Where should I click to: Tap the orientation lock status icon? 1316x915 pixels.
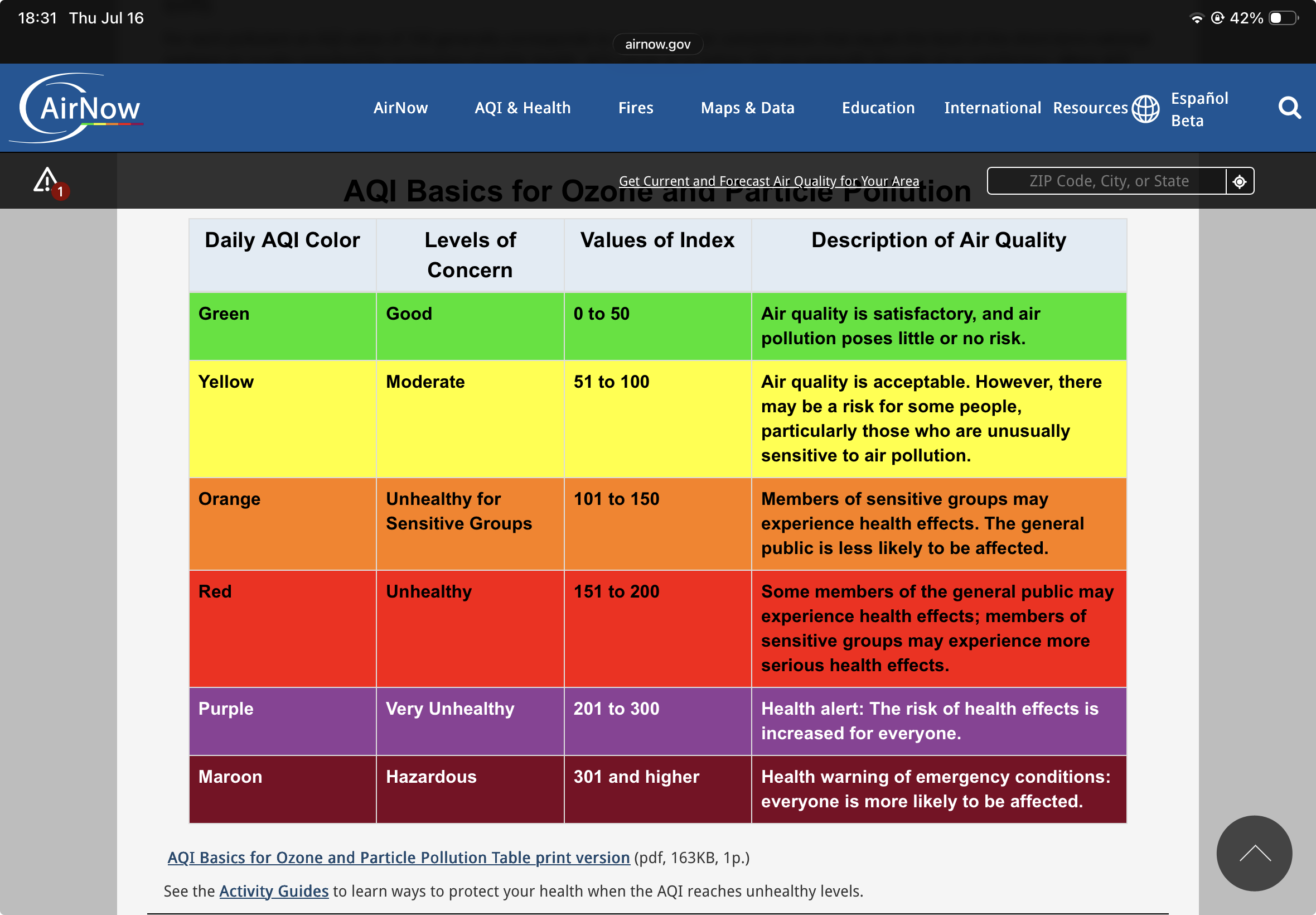click(1217, 18)
